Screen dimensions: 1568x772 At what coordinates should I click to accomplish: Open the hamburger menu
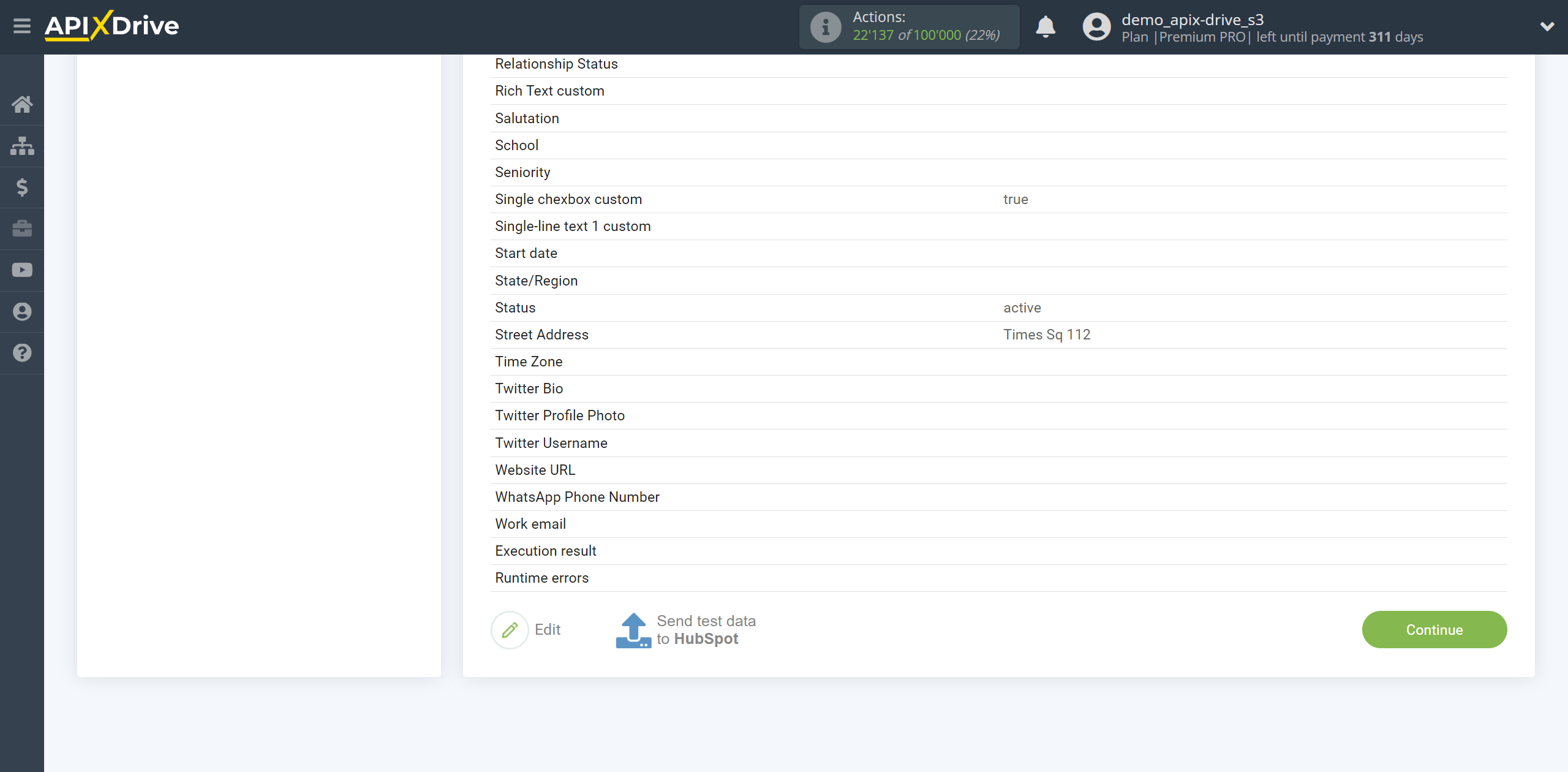click(22, 26)
